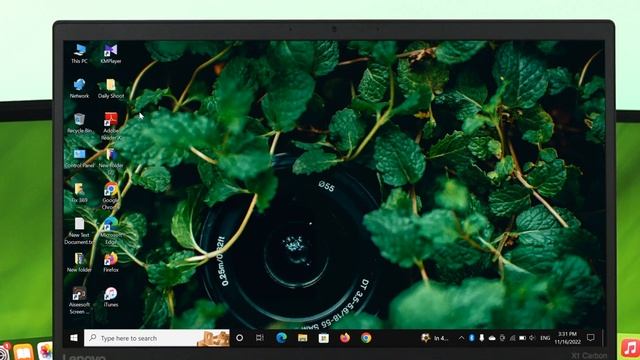Open Microsoft Store from the taskbar

pyautogui.click(x=324, y=338)
